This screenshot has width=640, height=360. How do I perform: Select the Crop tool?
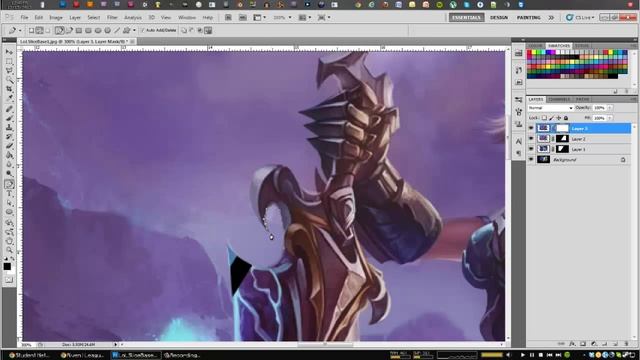(9, 89)
